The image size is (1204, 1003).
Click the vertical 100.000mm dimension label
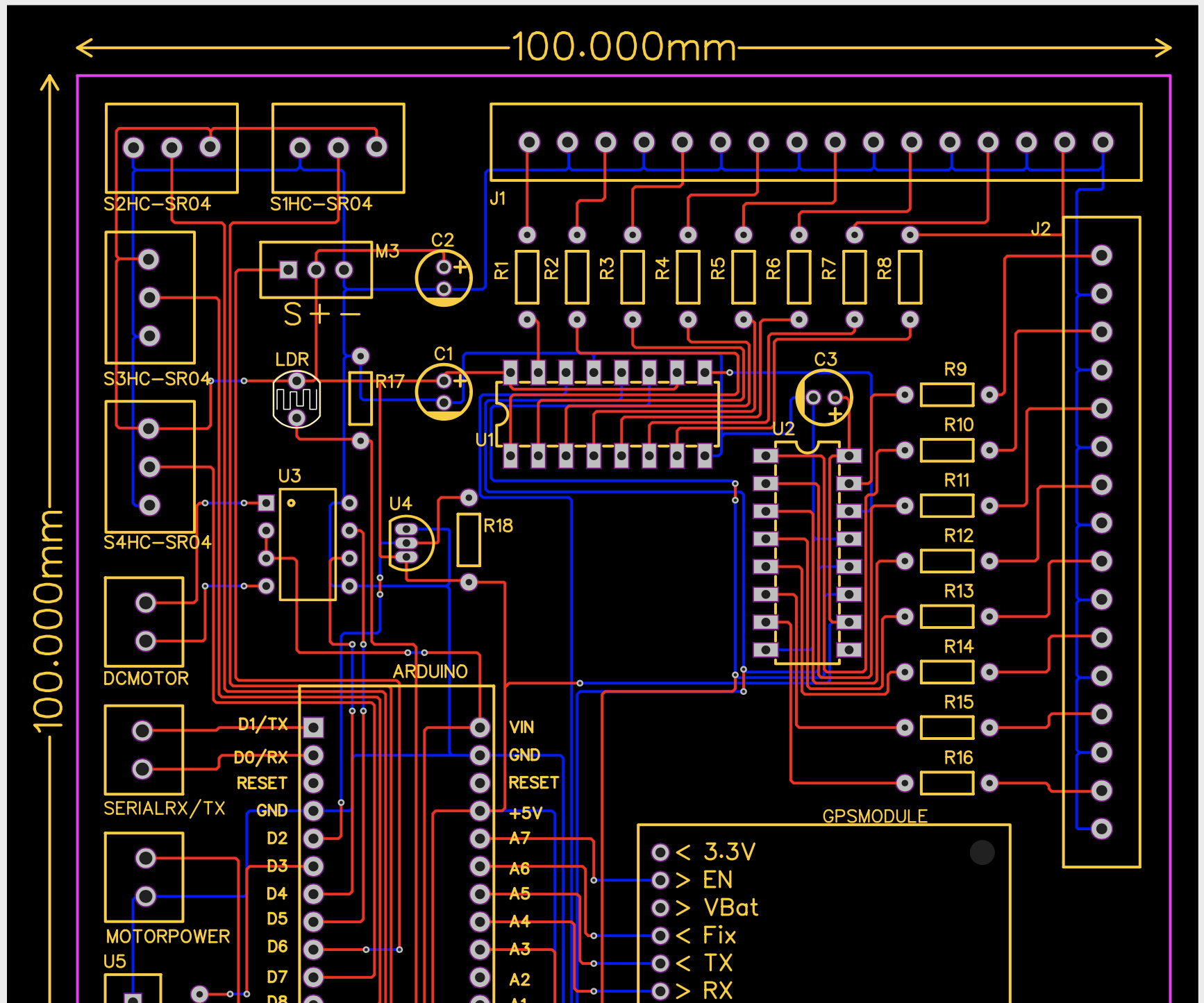pos(49,621)
